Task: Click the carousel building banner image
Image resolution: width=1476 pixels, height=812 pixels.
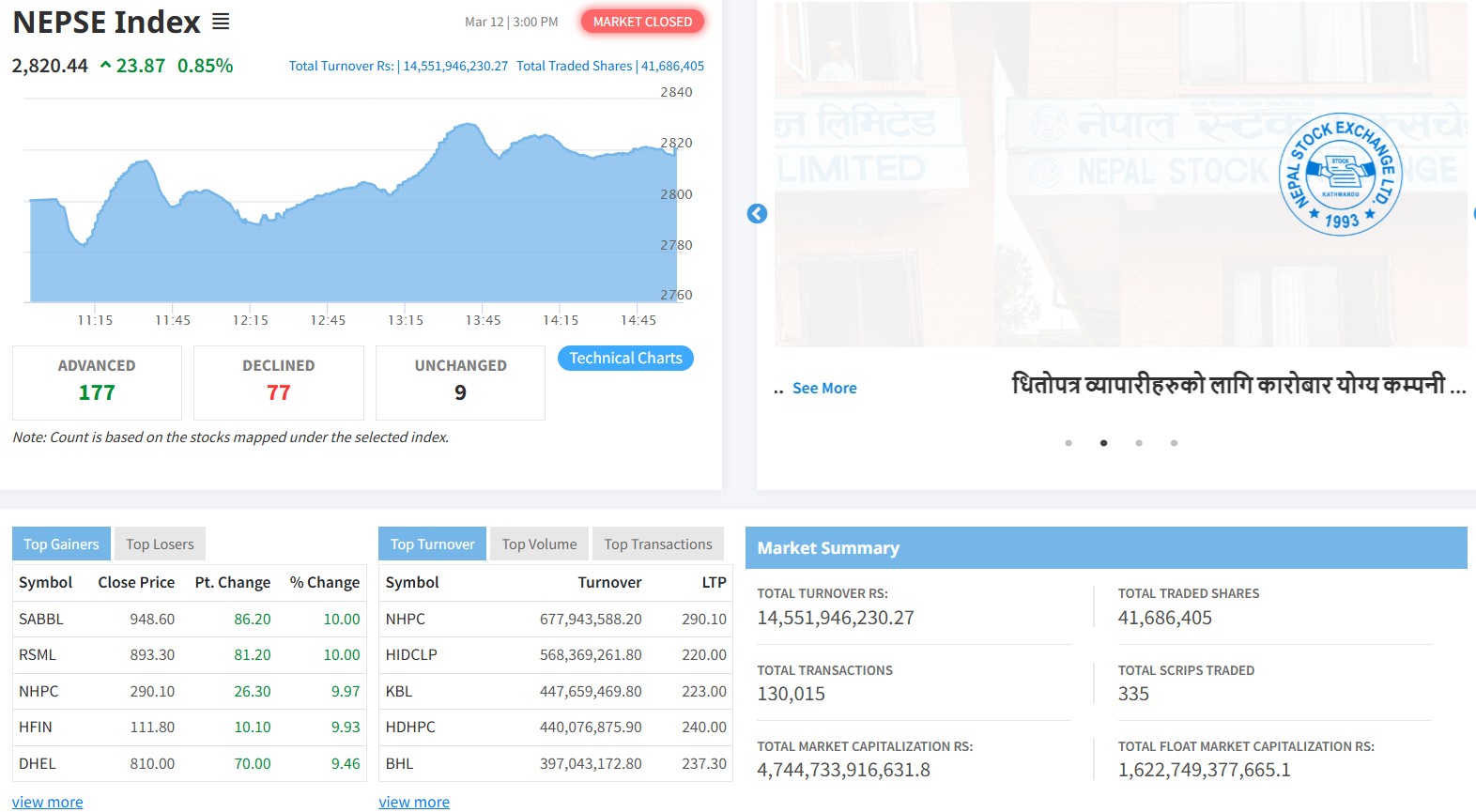Action: click(x=1120, y=175)
